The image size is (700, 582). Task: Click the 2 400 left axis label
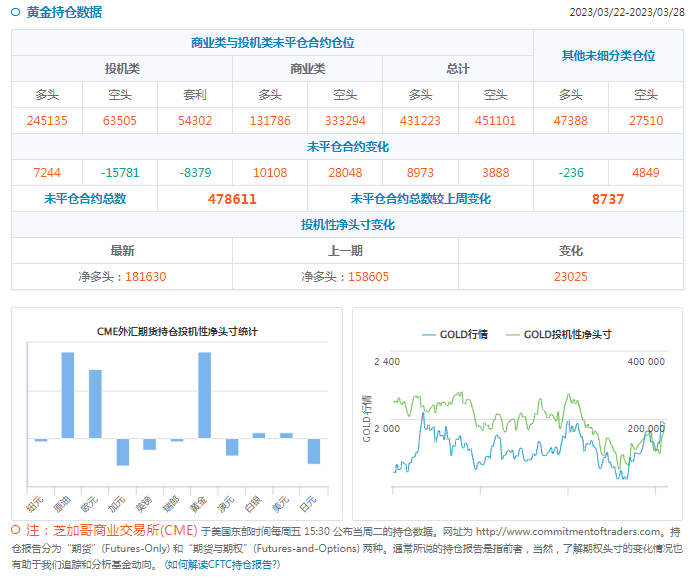(x=387, y=362)
